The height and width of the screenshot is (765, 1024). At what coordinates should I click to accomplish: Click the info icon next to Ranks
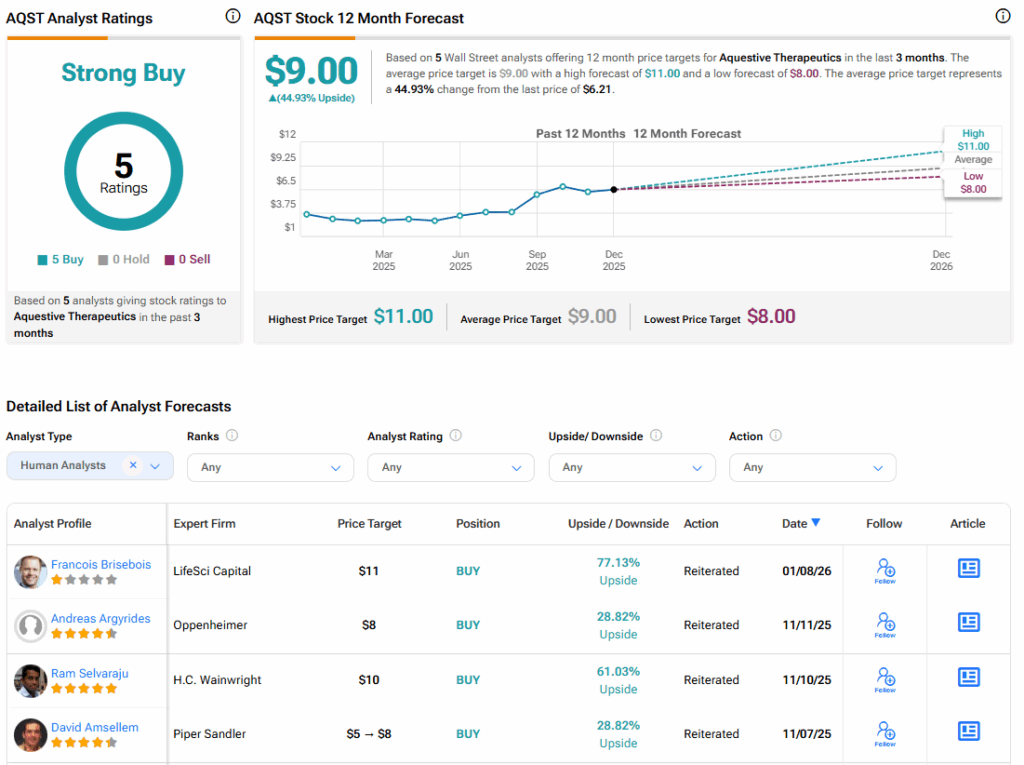[232, 436]
